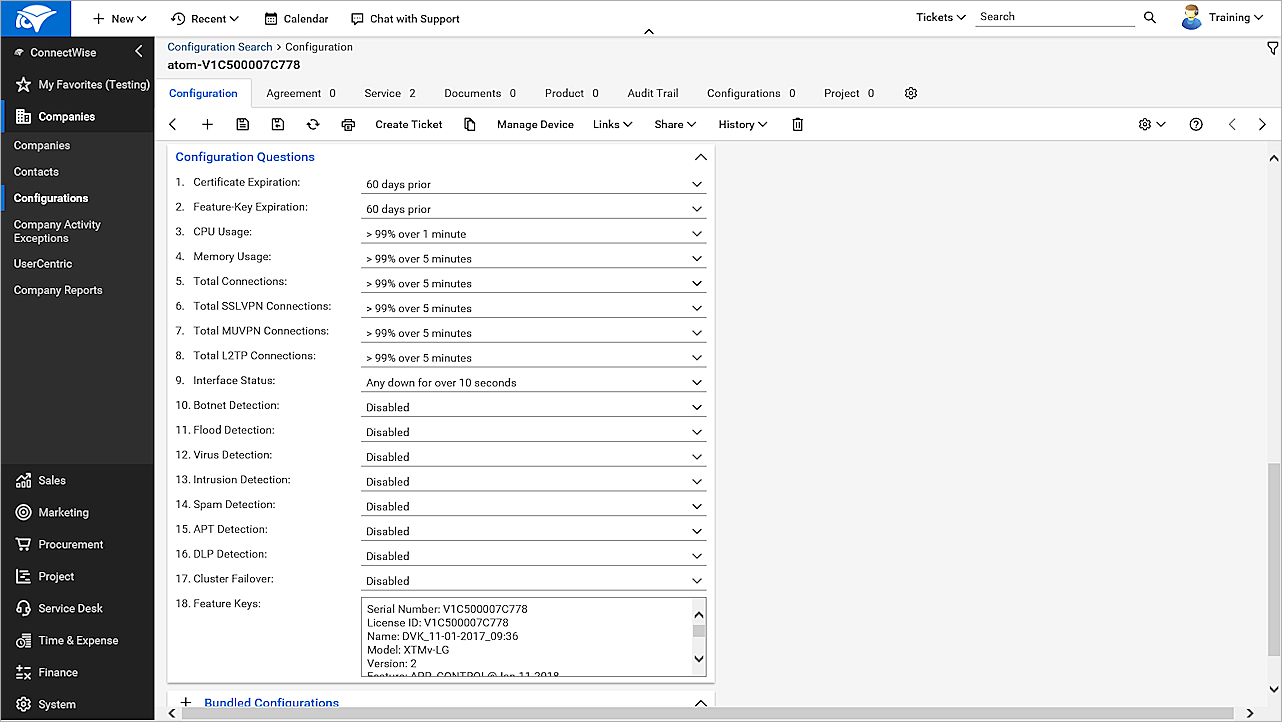Click the Manage Device button

[x=535, y=125]
